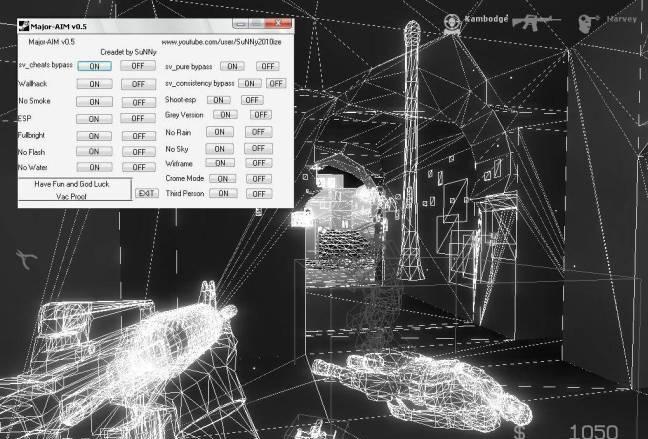Screen dimensions: 648x439
Task: Click the 1050 money value
Action: [593, 432]
